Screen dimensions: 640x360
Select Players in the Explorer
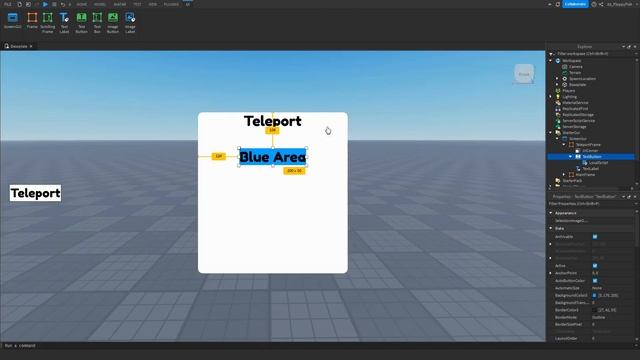[x=569, y=91]
